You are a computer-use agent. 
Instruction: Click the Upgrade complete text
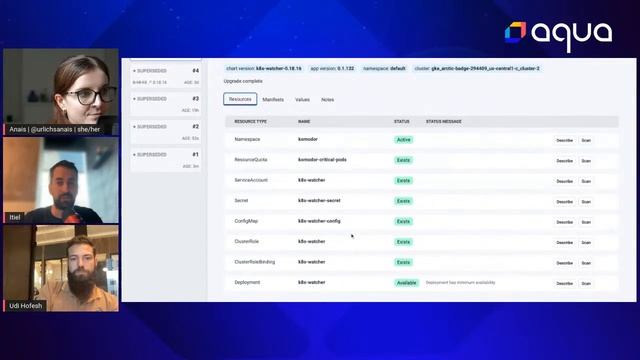243,81
